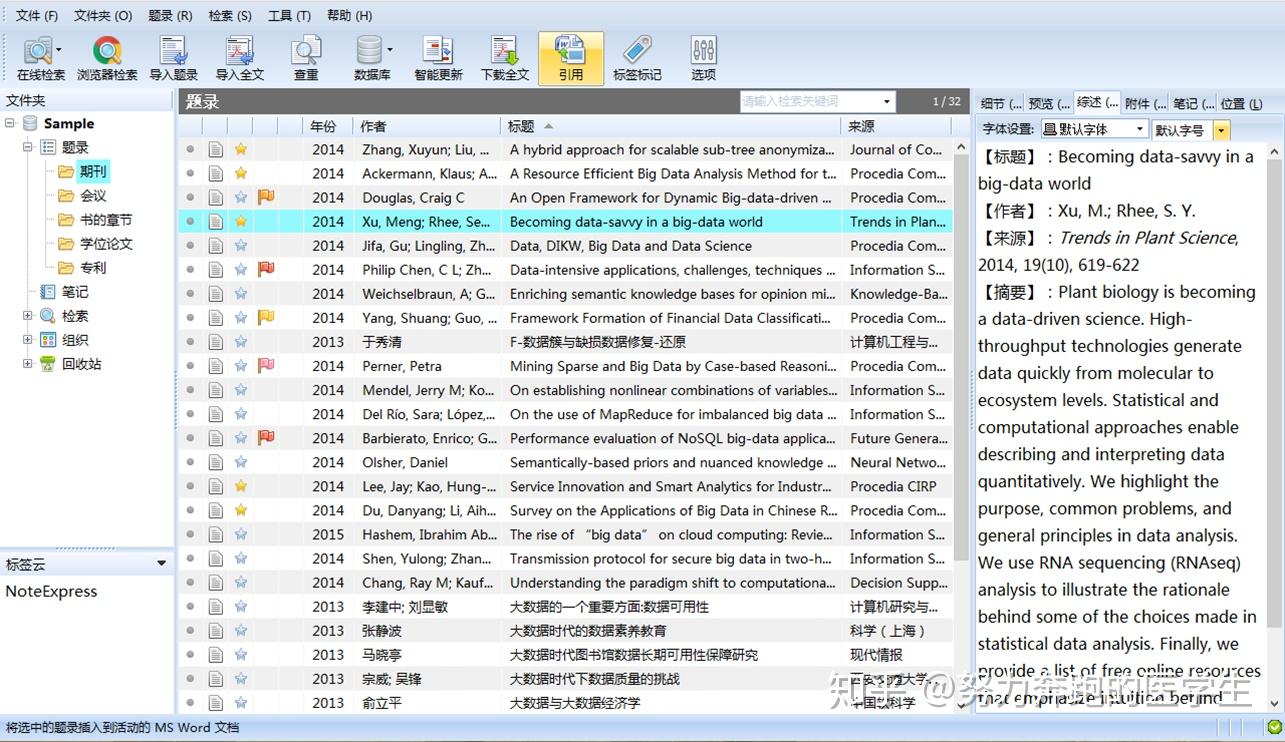Click the NoteExpress tag in tag cloud

click(52, 591)
